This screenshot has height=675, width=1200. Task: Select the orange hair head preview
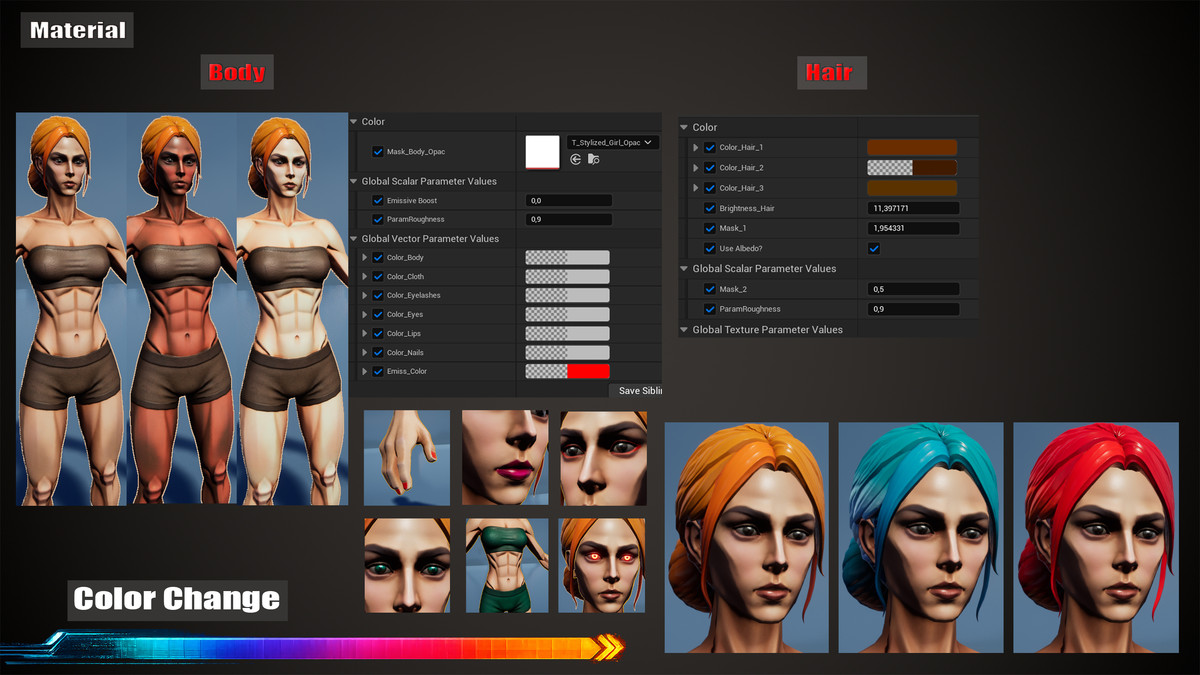pos(747,538)
